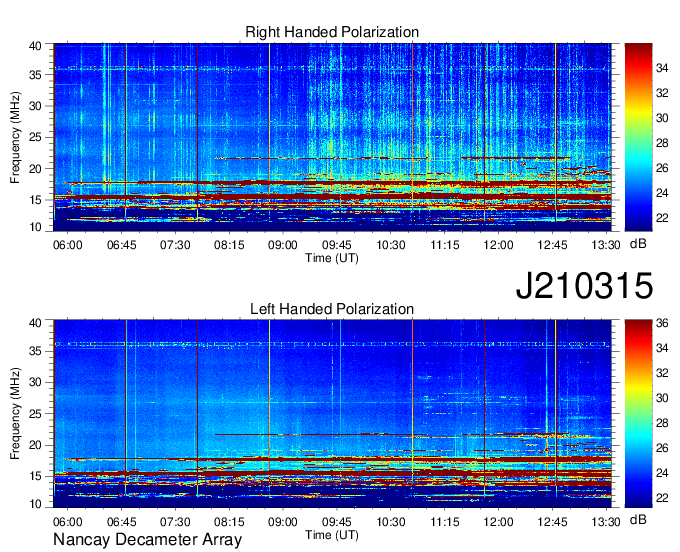Click the upper color bar gradient
Screen dimensions: 680x552
click(638, 137)
